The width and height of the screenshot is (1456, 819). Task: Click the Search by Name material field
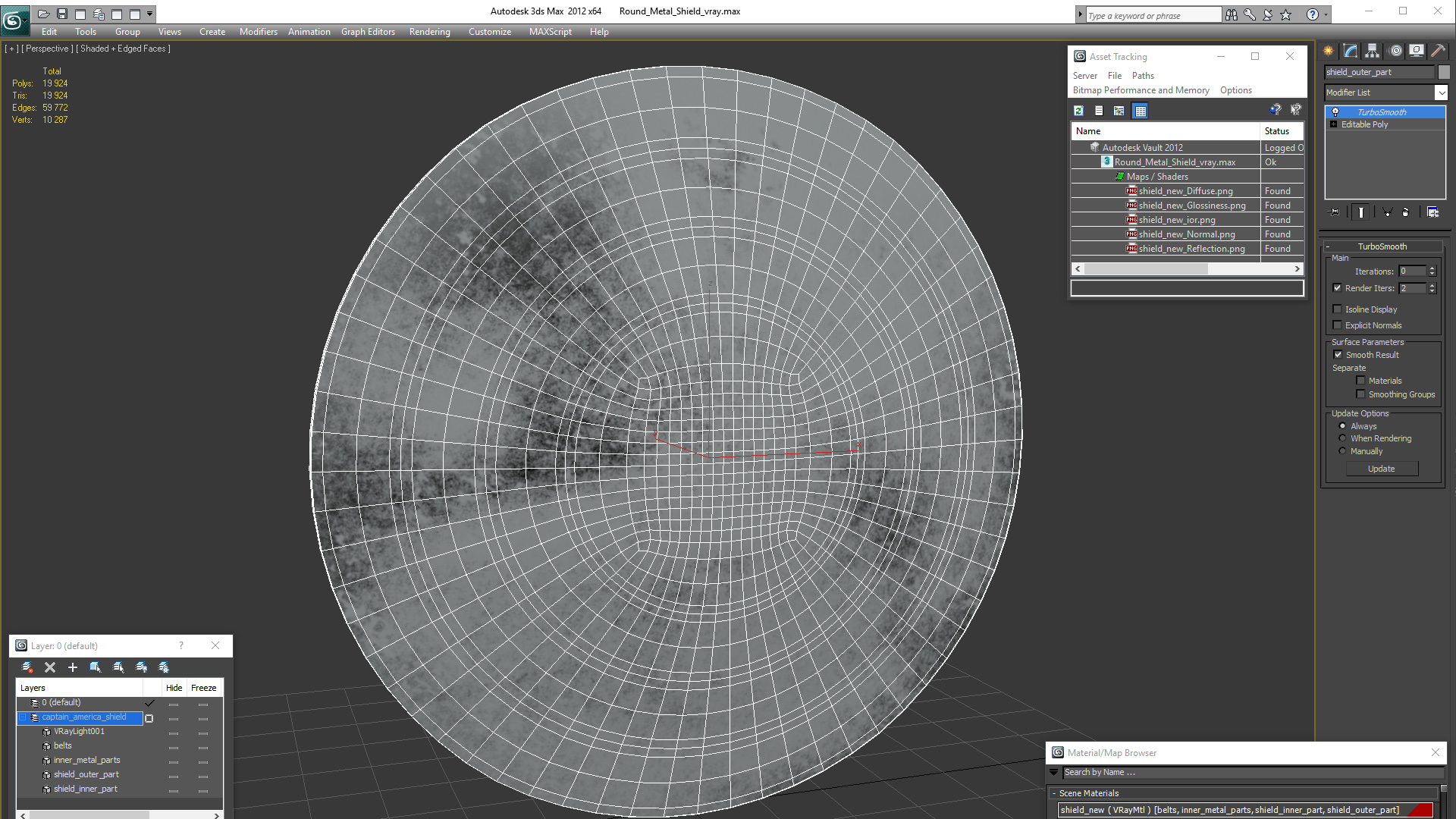pyautogui.click(x=1251, y=772)
